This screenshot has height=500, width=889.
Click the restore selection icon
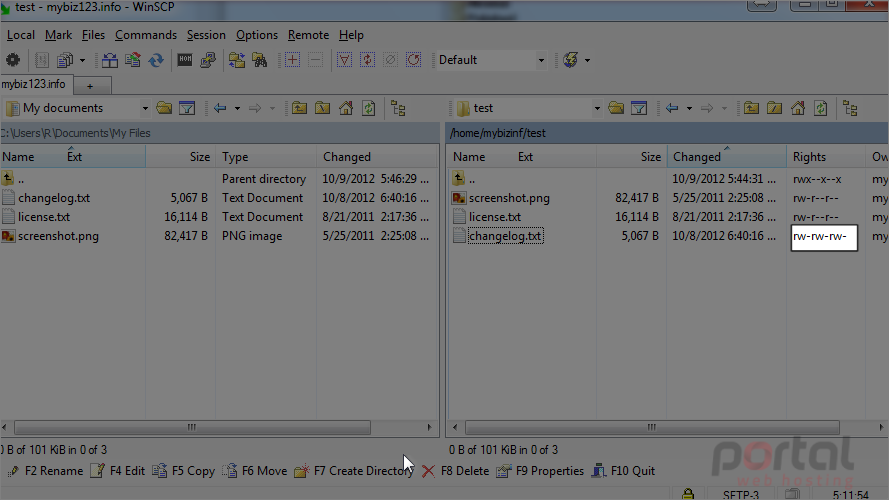click(414, 60)
